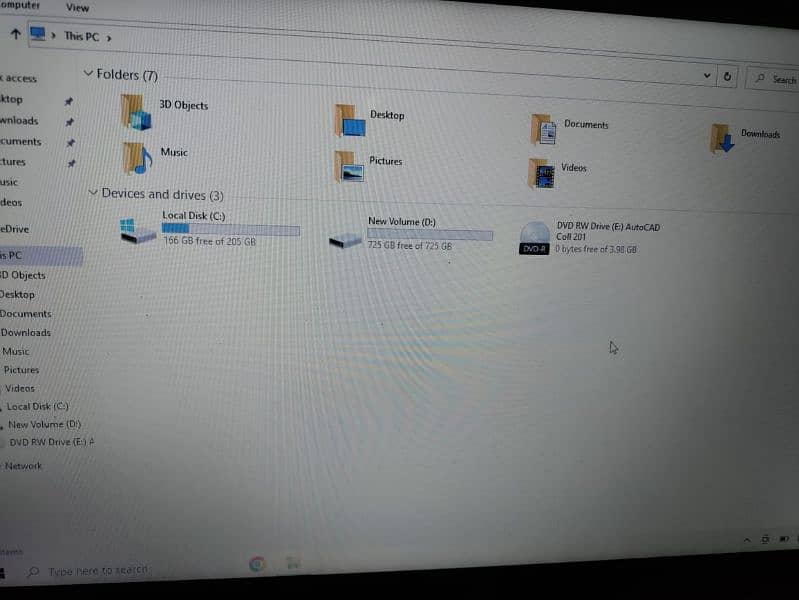Open the 3D Objects folder icon
Image resolution: width=799 pixels, height=600 pixels.
pos(136,112)
